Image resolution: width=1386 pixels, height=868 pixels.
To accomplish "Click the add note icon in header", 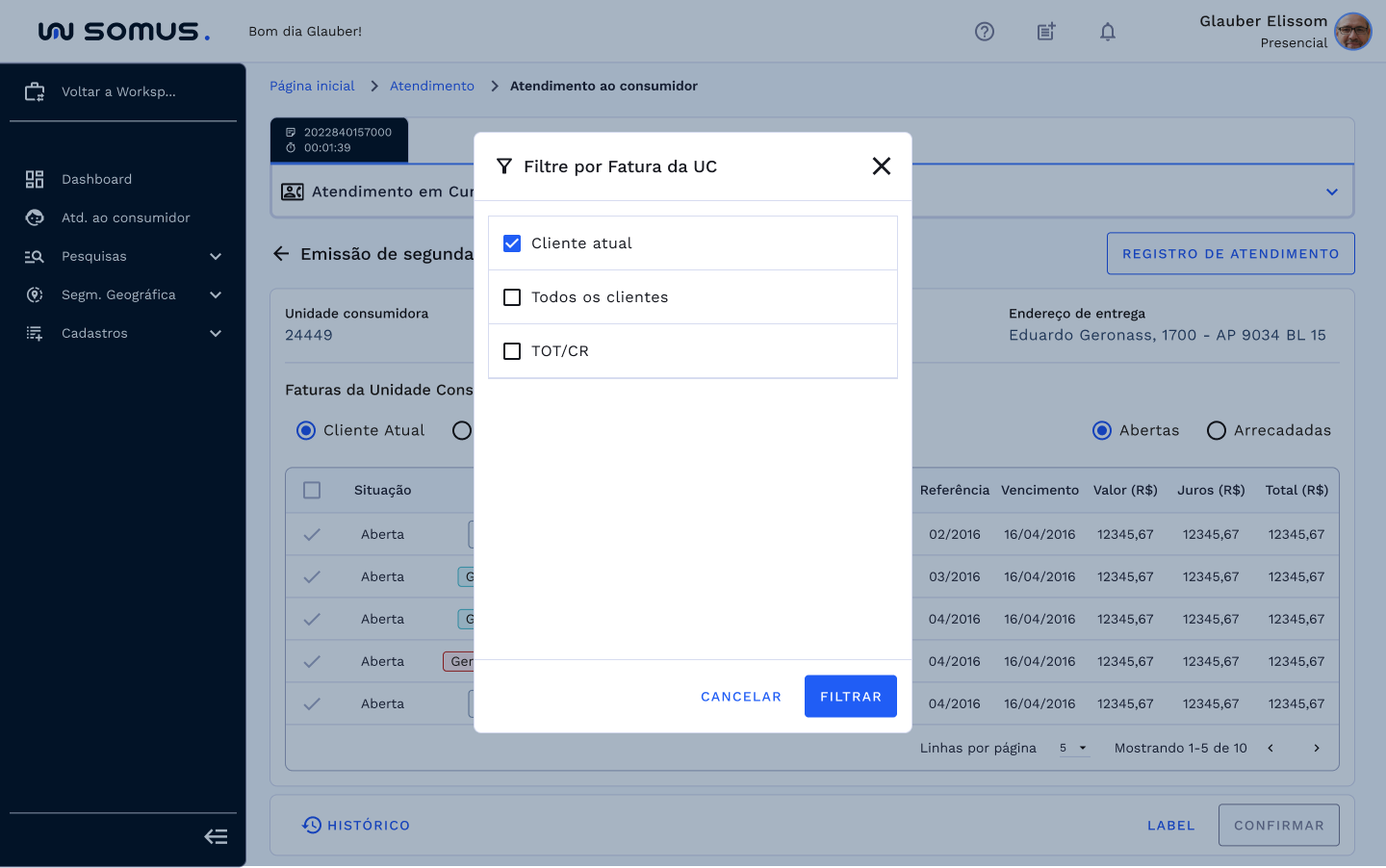I will [x=1045, y=32].
